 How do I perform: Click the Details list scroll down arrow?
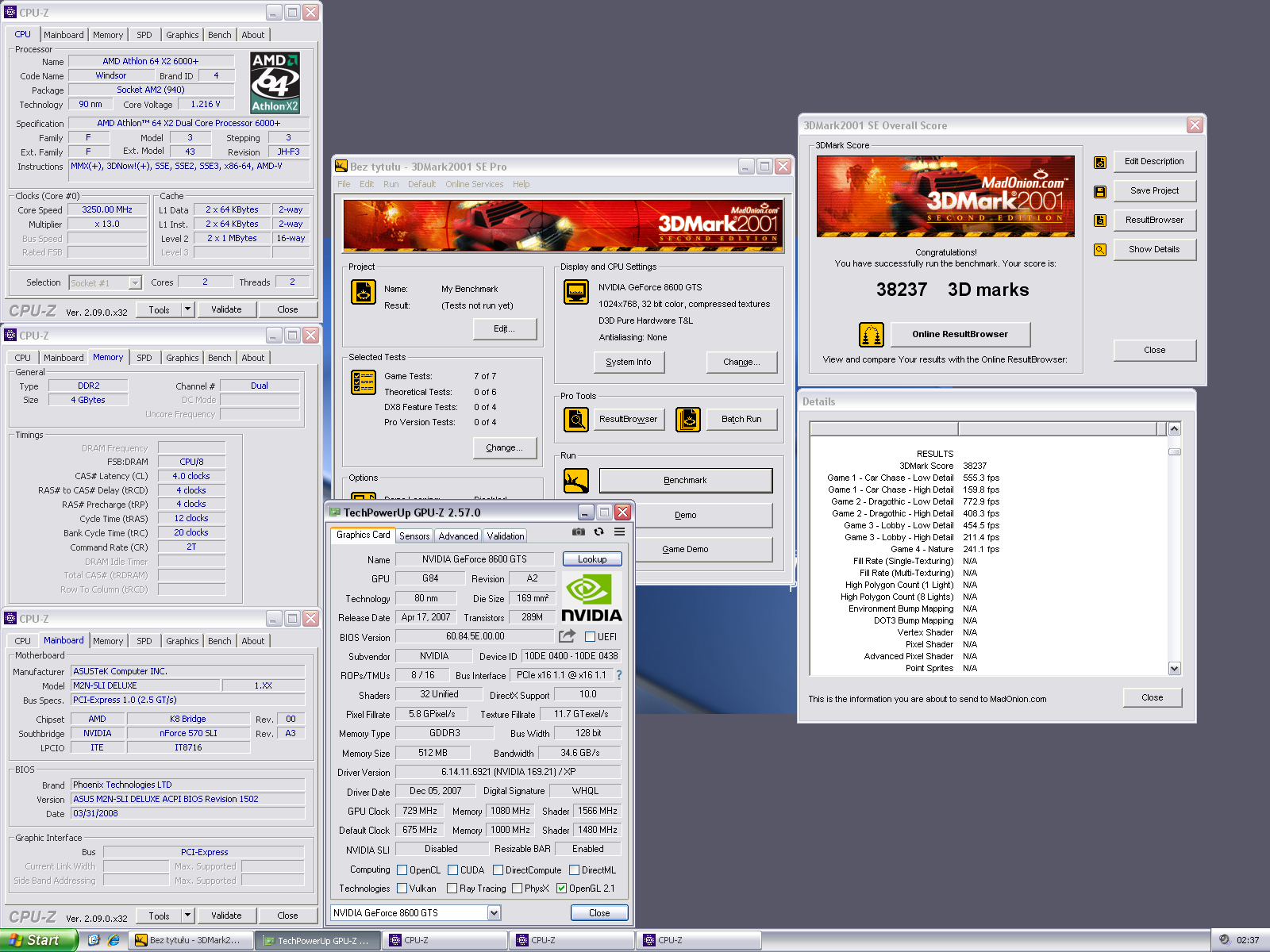(1175, 668)
